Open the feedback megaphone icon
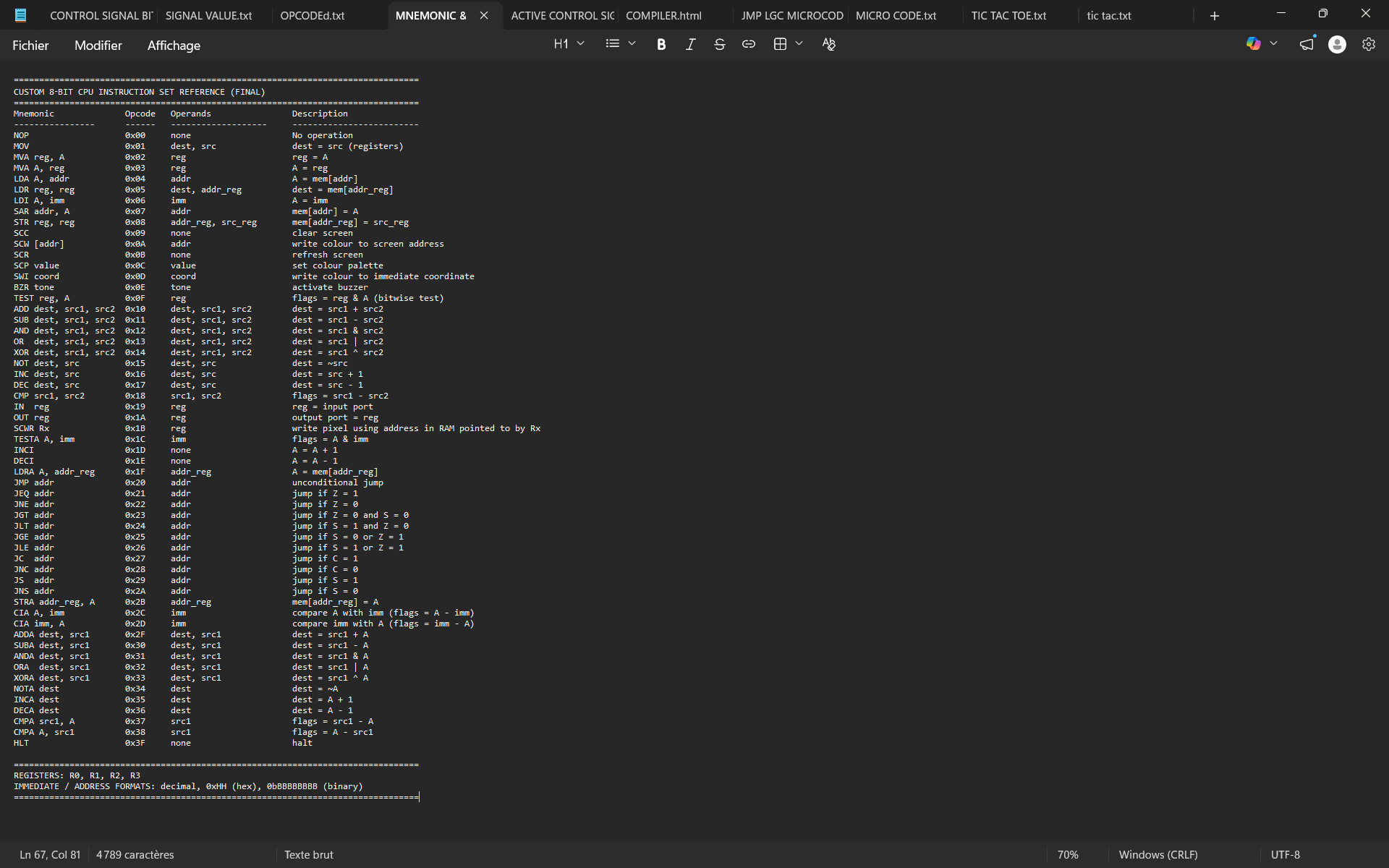 click(x=1307, y=44)
